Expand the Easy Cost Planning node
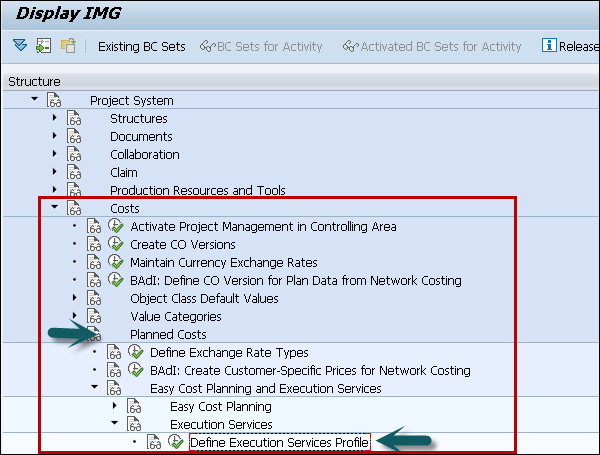 (114, 406)
